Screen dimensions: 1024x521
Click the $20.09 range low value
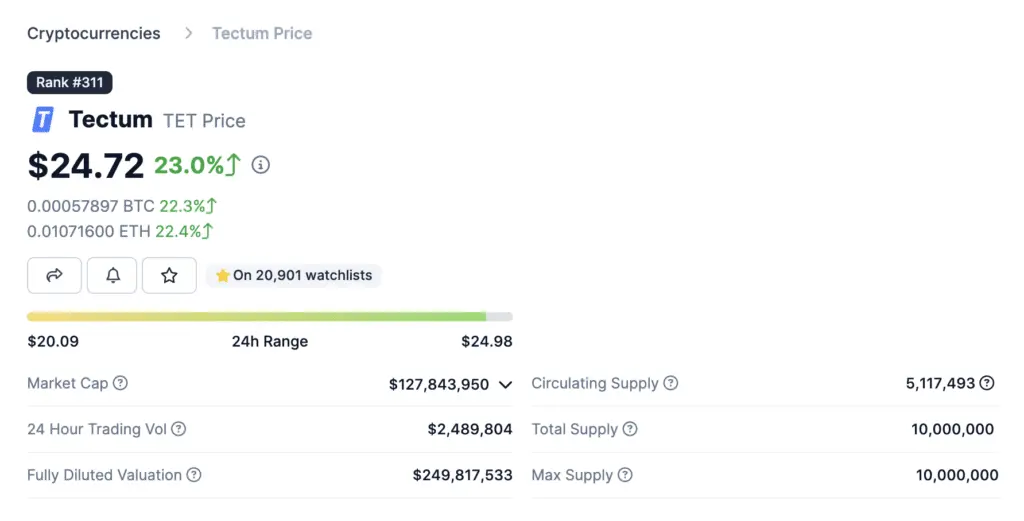coord(53,341)
